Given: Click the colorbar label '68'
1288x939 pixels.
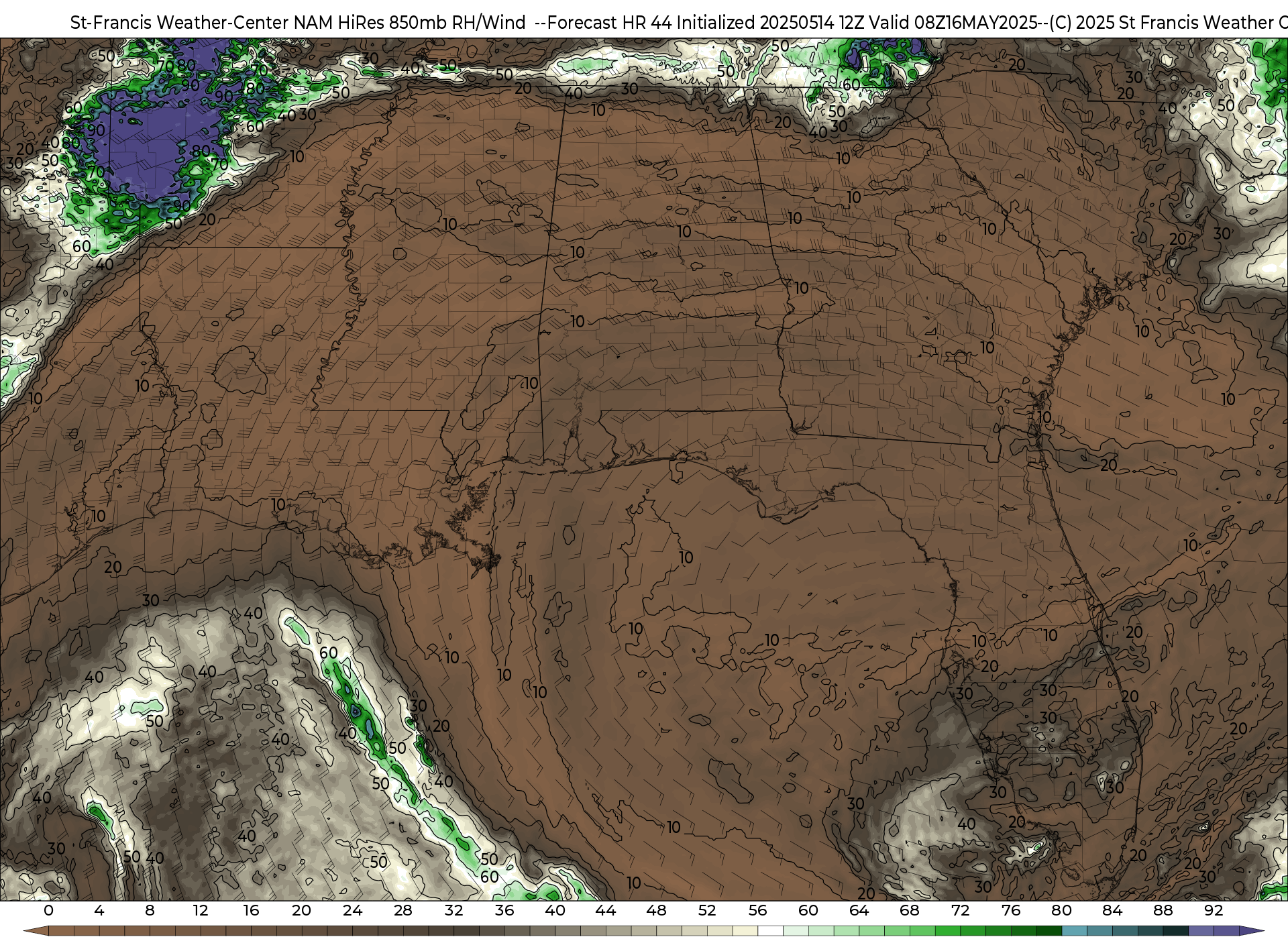Looking at the screenshot, I should pos(910,911).
